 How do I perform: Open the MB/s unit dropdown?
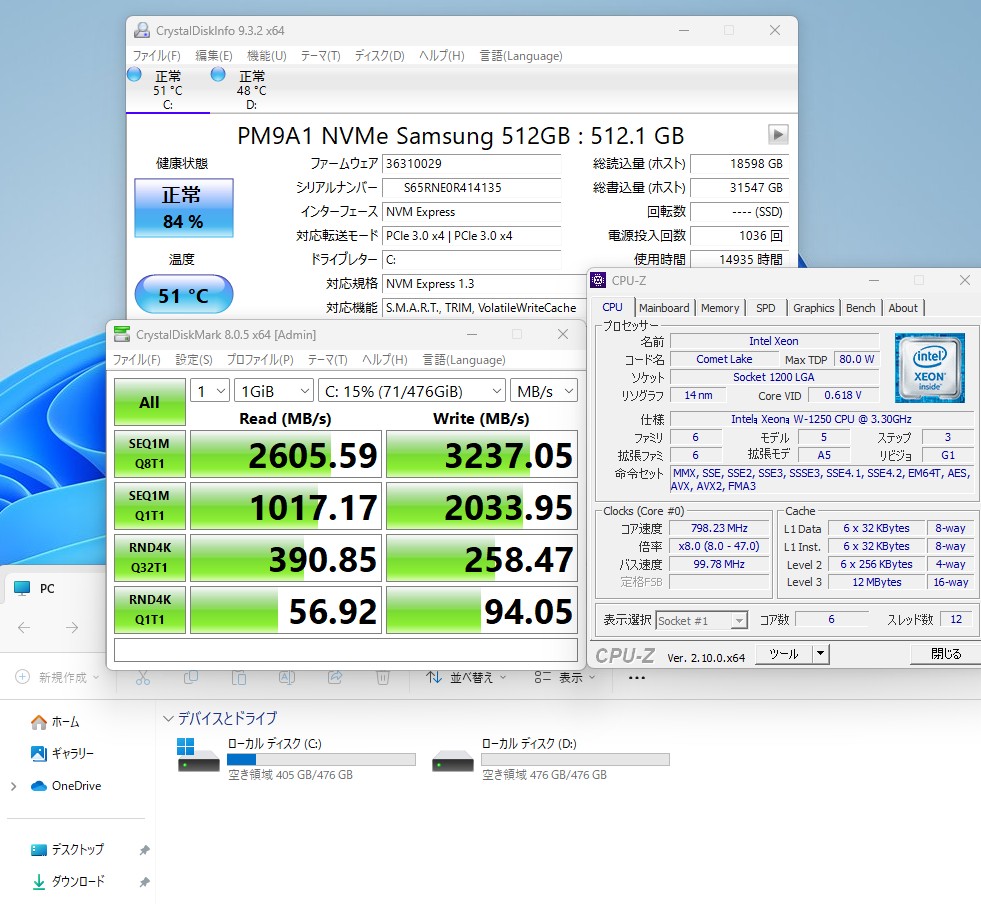544,392
